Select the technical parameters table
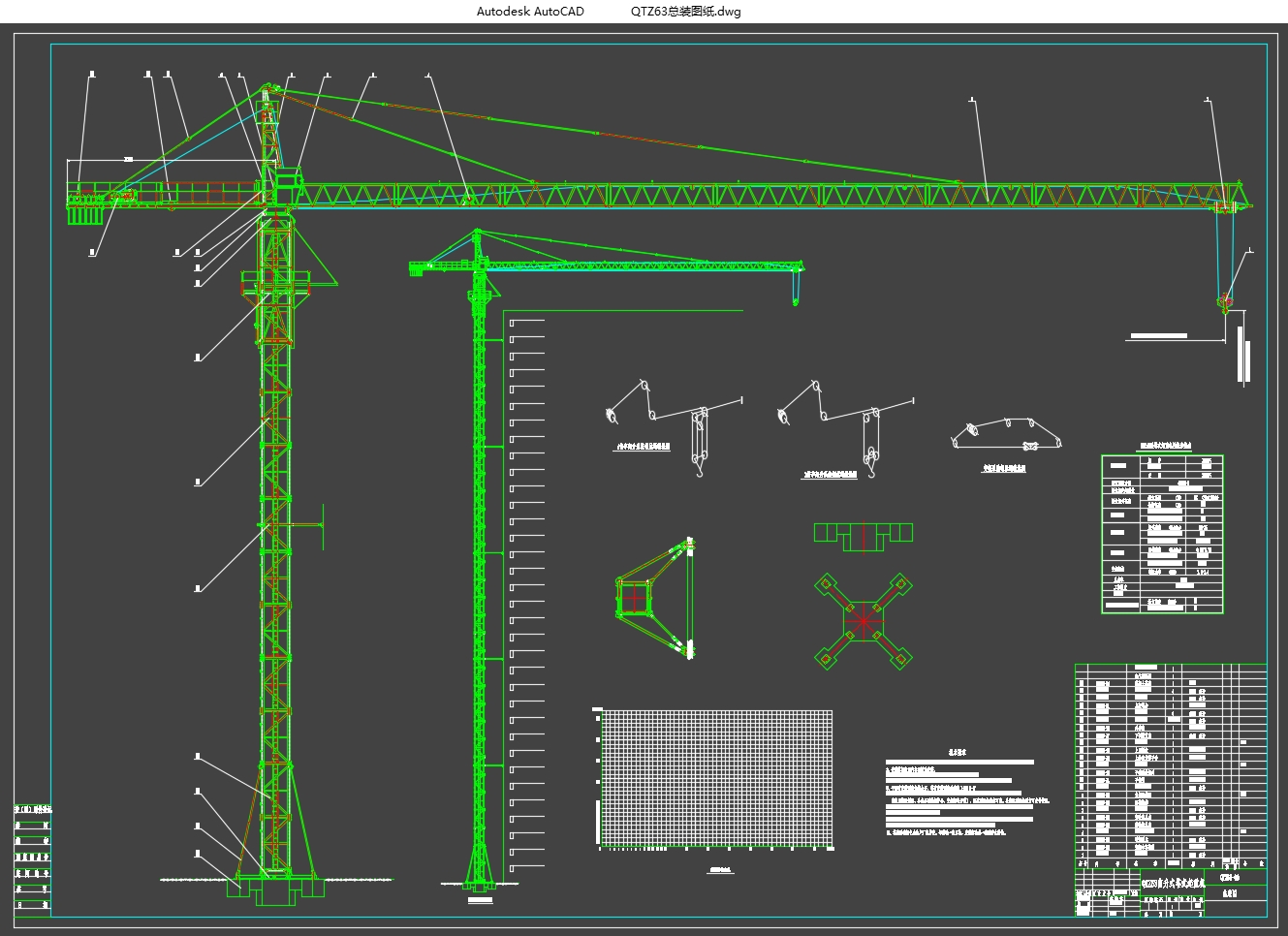Screen dimensions: 1288x936 1162,534
